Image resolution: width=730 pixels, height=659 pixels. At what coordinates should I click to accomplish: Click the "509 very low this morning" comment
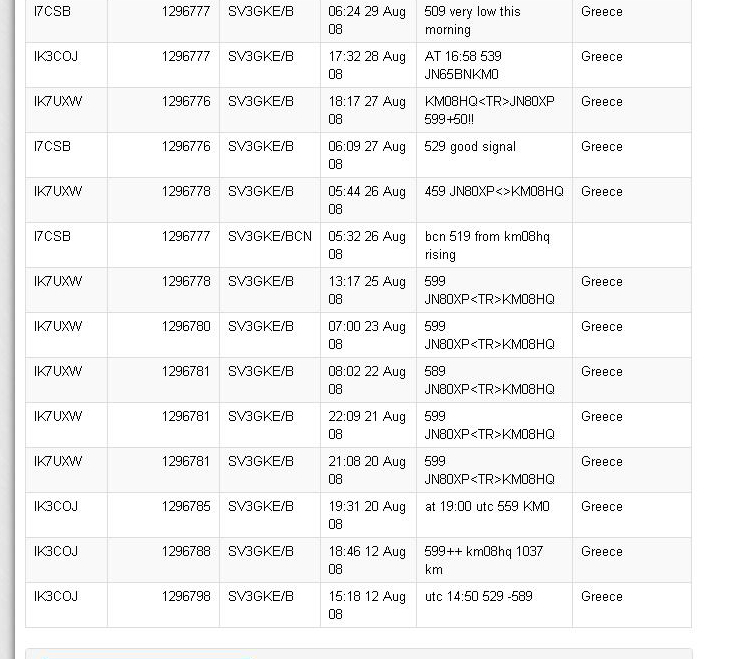point(472,20)
